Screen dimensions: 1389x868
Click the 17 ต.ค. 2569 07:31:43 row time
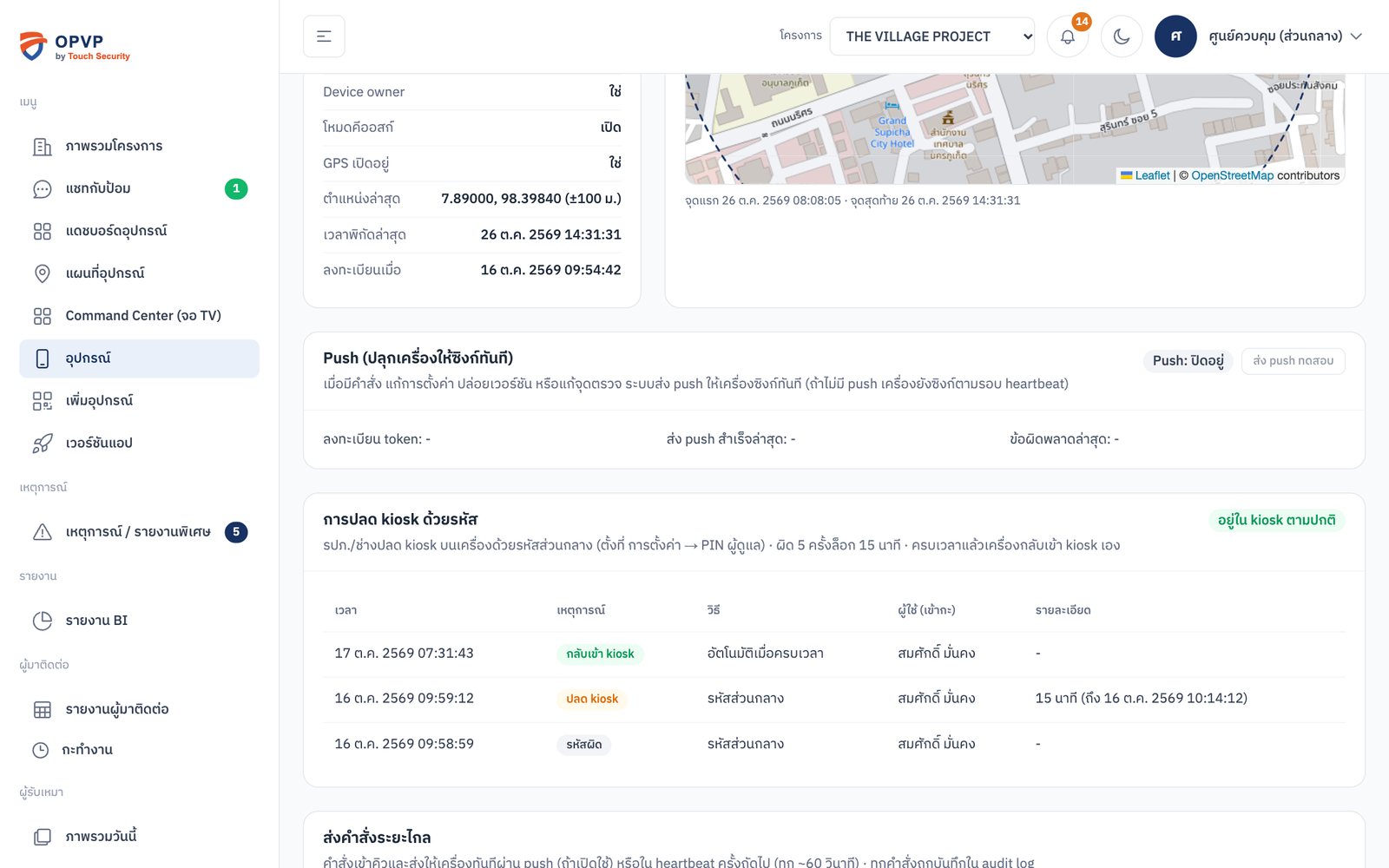click(405, 654)
